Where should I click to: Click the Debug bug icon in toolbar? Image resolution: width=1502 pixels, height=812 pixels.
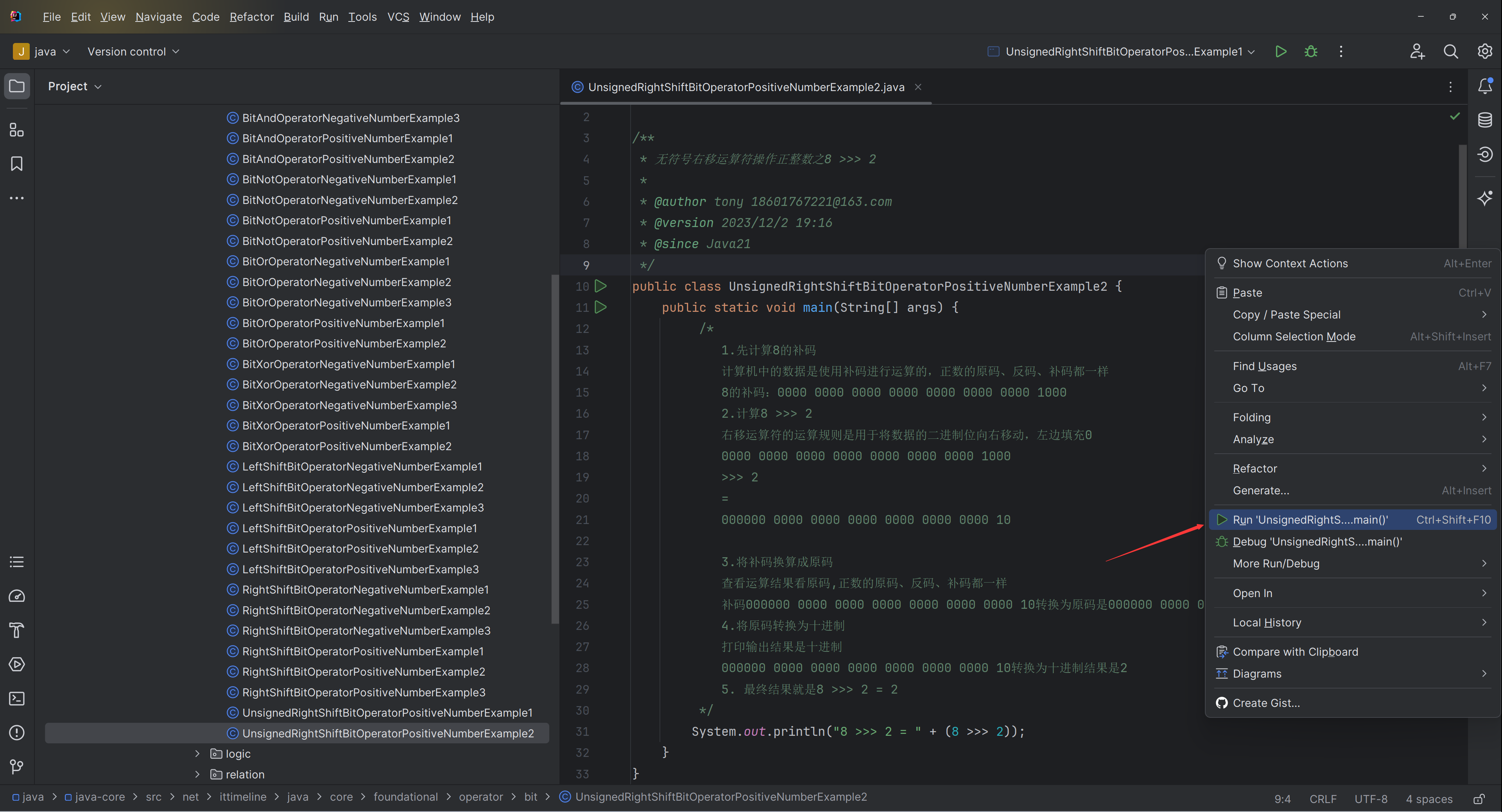1311,51
